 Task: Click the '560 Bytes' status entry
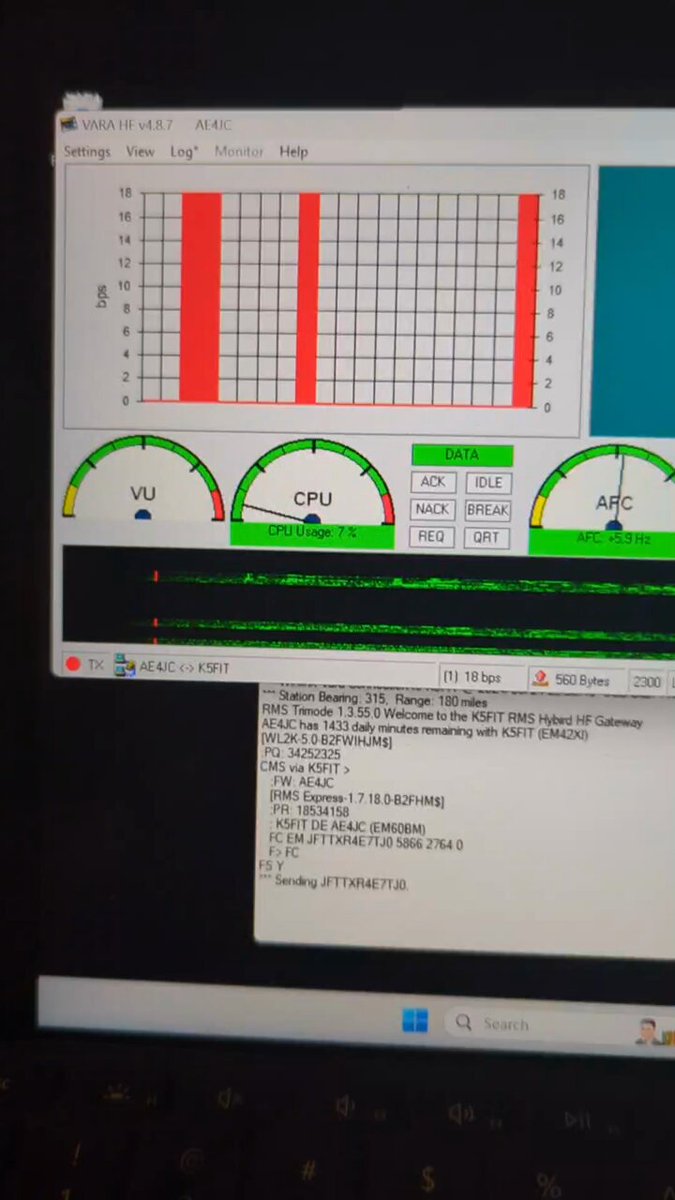click(x=582, y=680)
